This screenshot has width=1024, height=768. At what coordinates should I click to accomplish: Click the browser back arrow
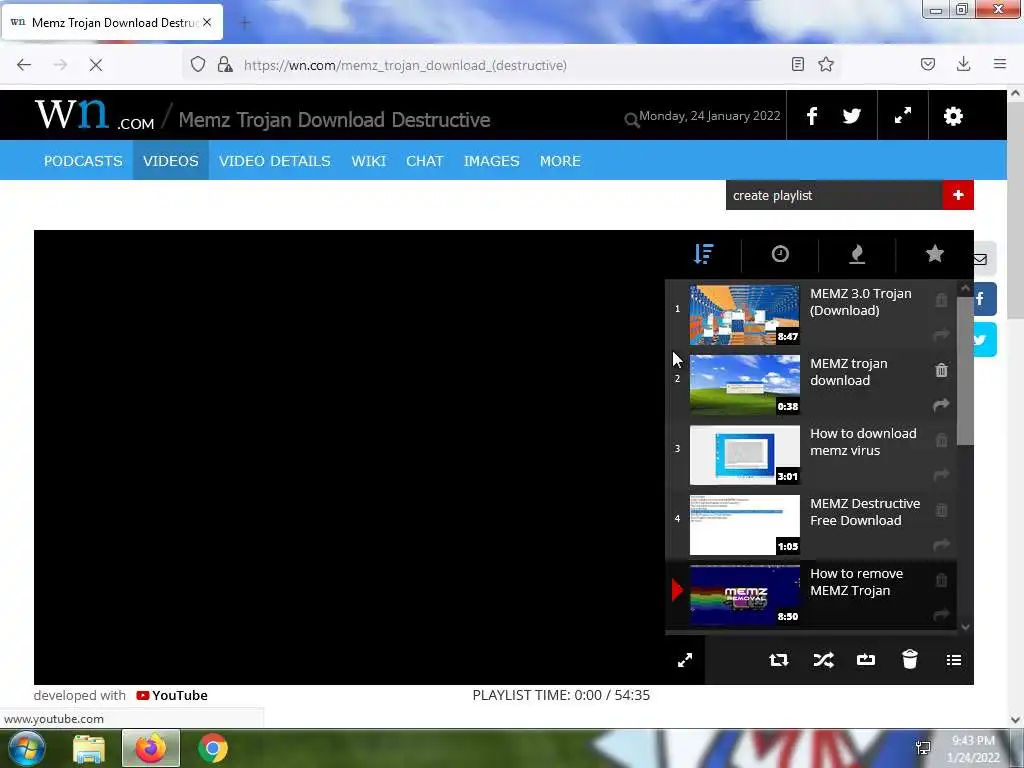[x=24, y=65]
